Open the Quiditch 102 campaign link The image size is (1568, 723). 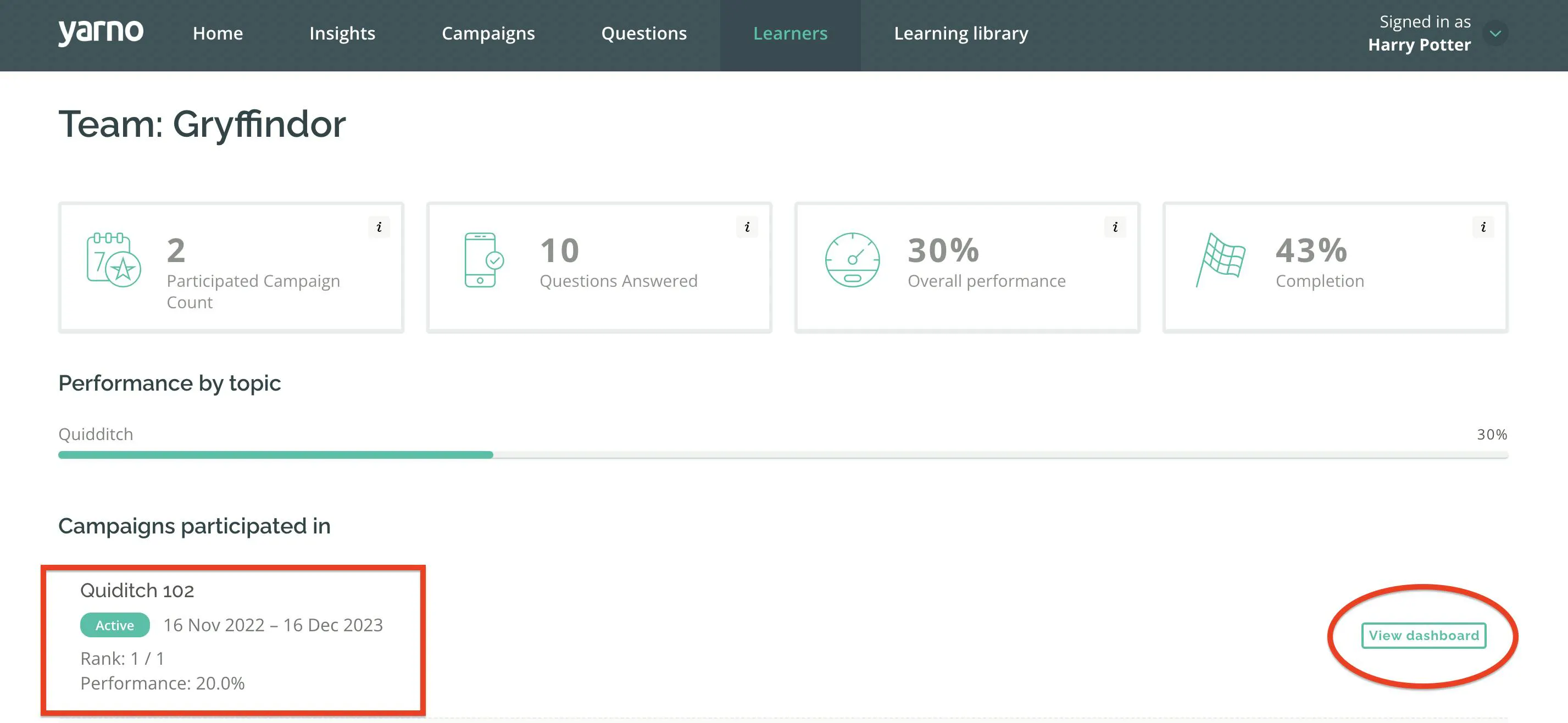[x=137, y=591]
